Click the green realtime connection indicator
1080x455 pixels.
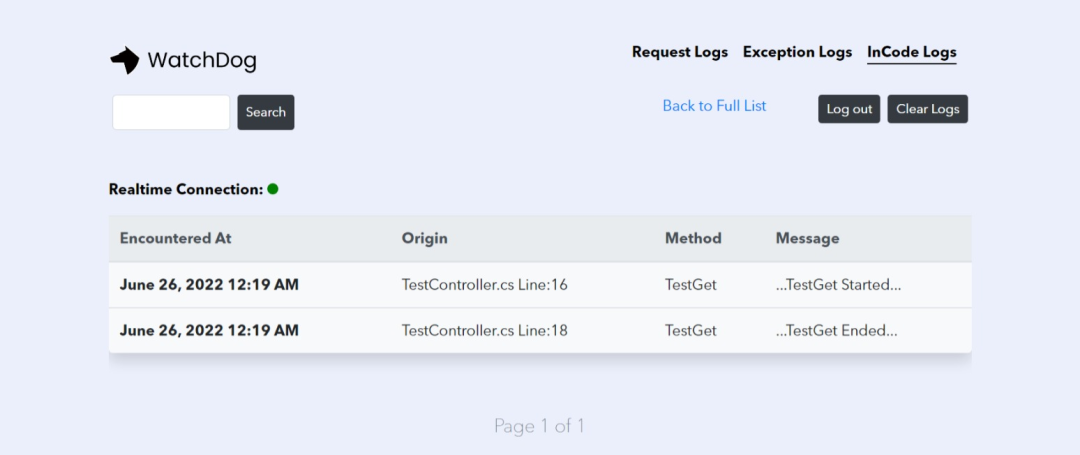coord(273,189)
